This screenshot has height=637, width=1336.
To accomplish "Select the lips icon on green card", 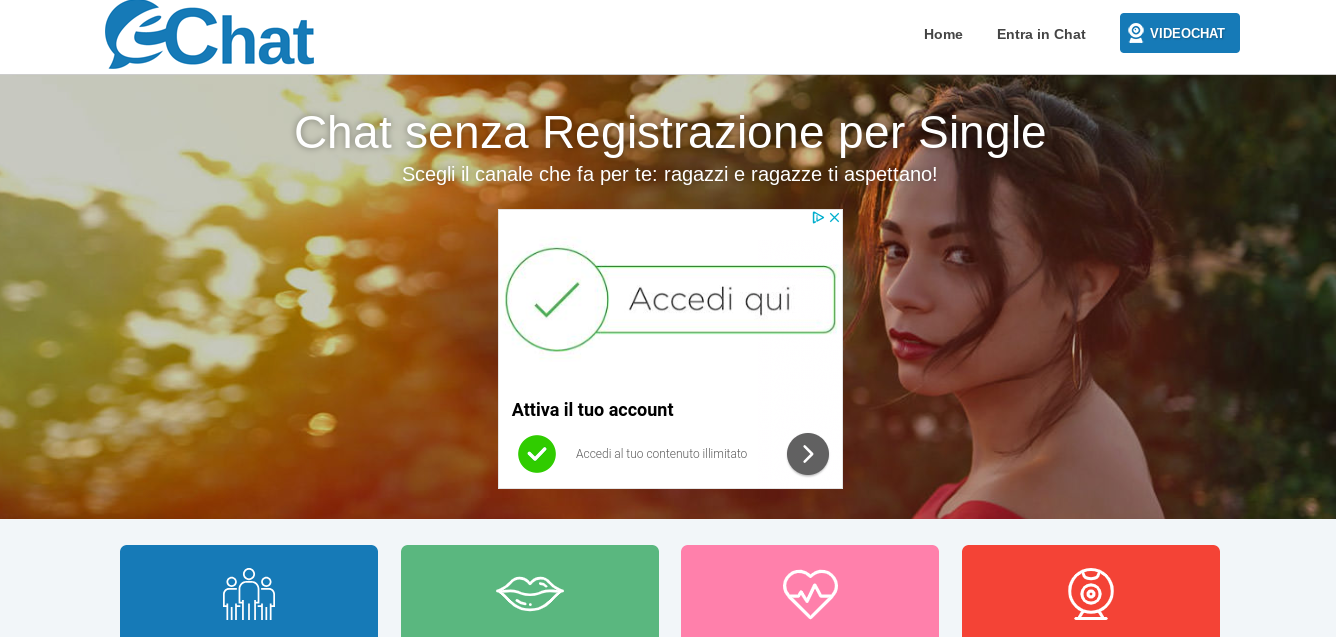I will pos(530,593).
